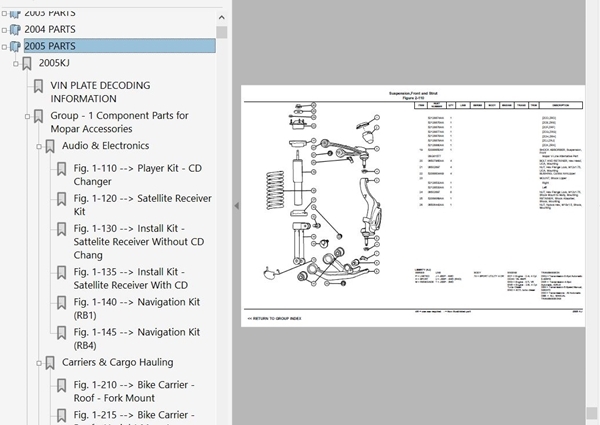600x425 pixels.
Task: Collapse the Carriers & Cargo Hauling node
Action: pyautogui.click(x=39, y=363)
